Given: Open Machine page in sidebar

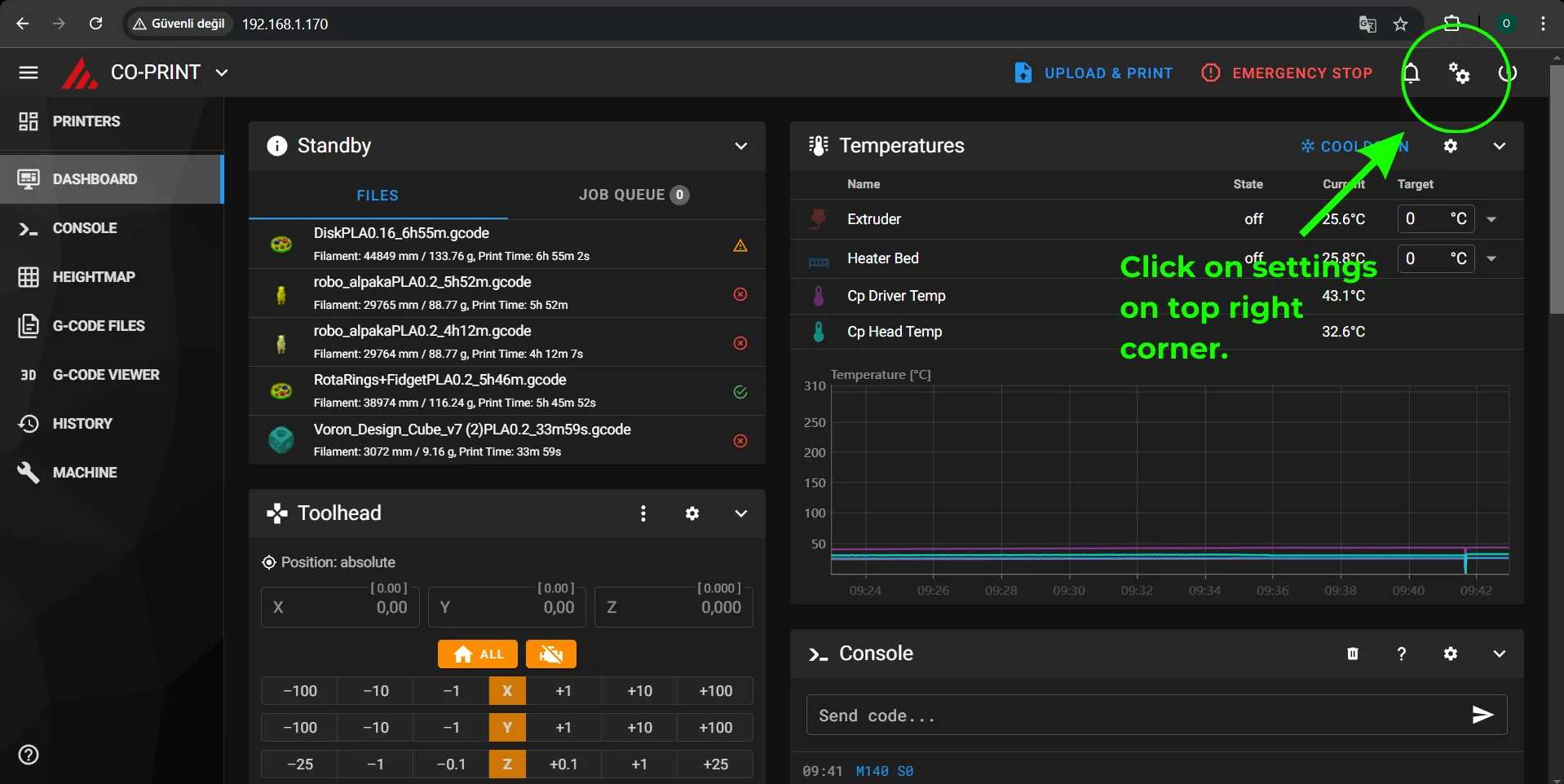Looking at the screenshot, I should pos(112,473).
